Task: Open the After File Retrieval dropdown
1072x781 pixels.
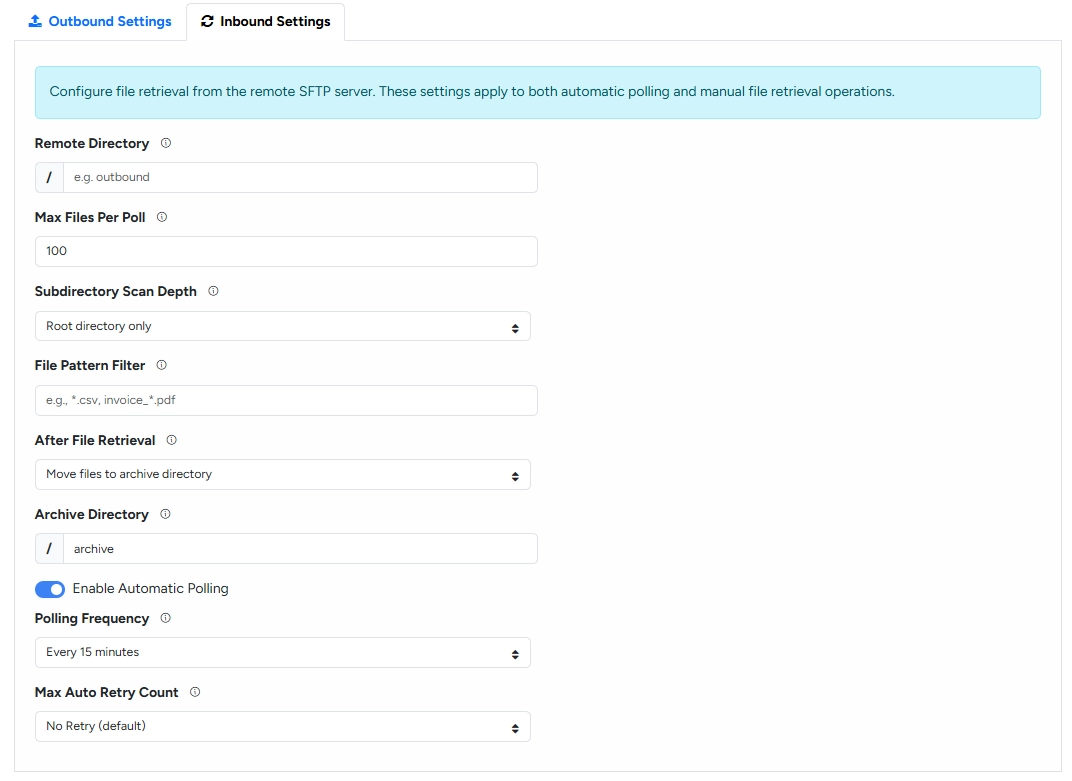Action: (x=282, y=475)
